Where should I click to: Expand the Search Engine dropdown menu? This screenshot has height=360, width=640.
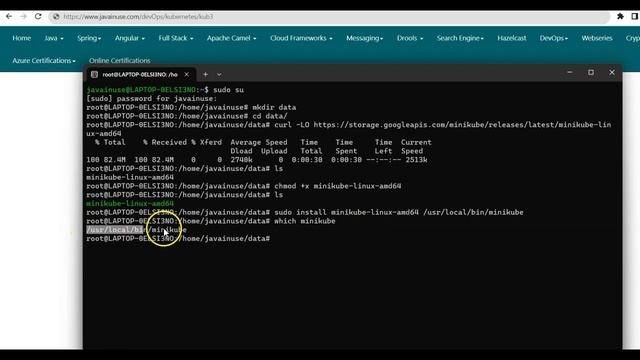click(x=460, y=38)
